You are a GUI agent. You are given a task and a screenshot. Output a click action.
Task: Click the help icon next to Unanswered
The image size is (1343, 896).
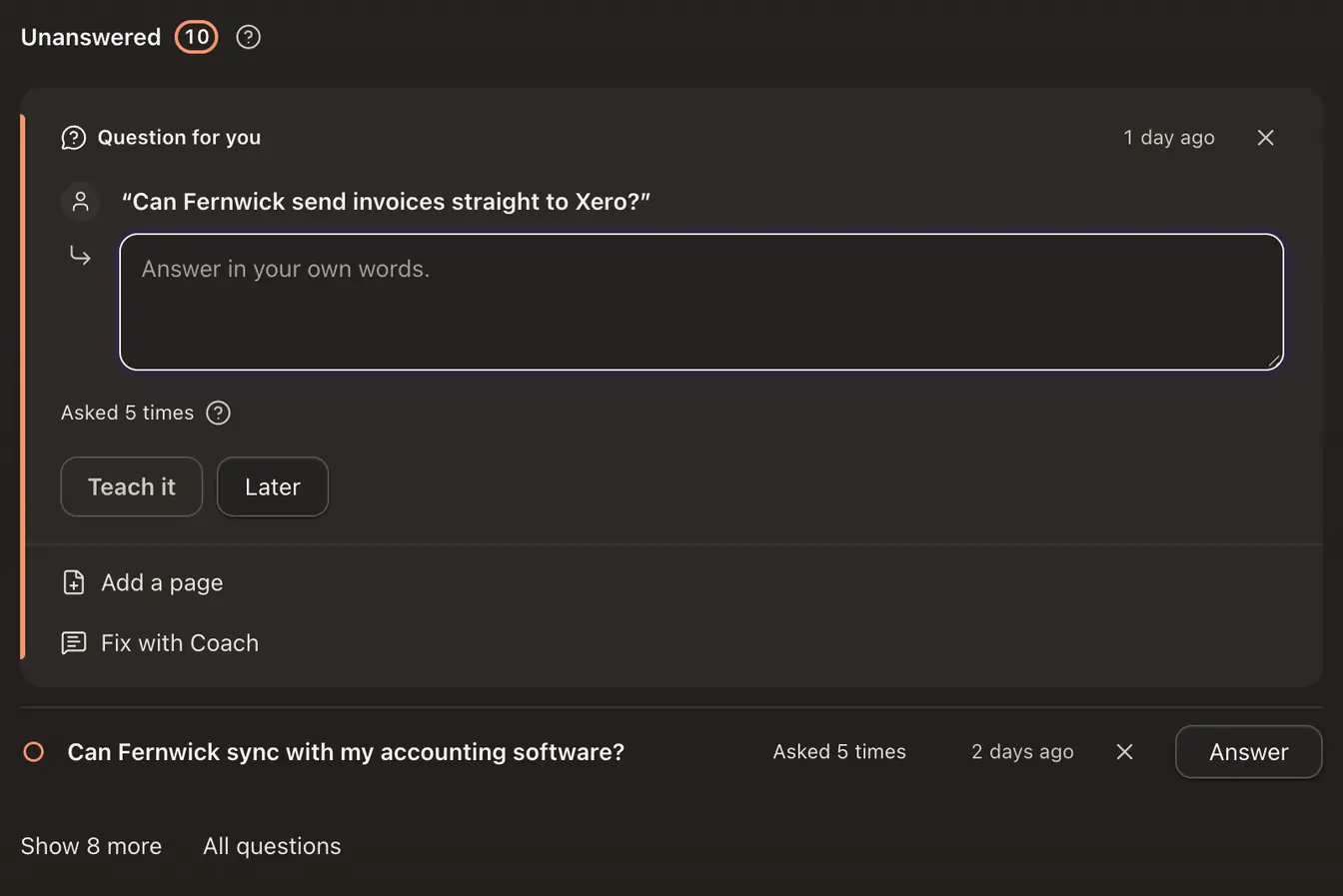tap(248, 37)
